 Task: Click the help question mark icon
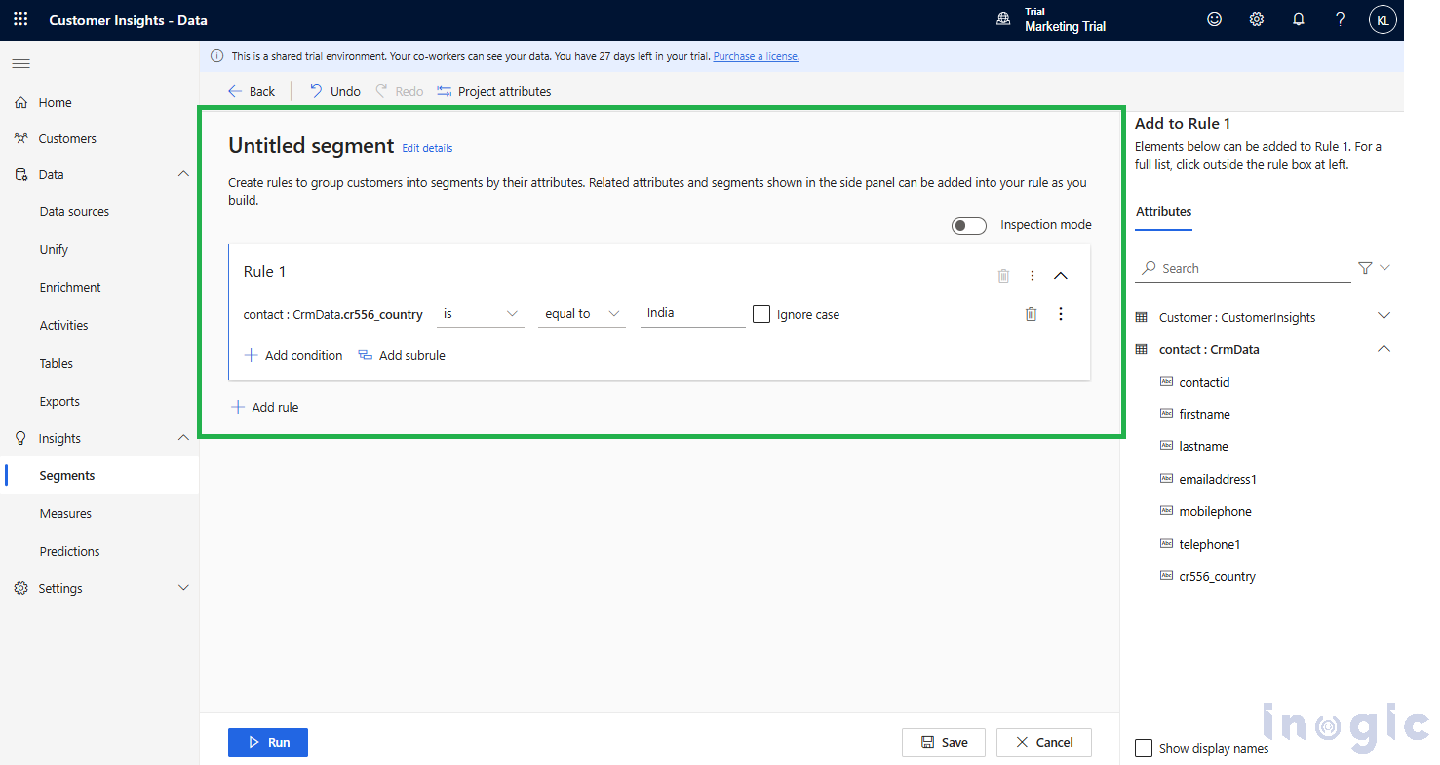click(1341, 20)
